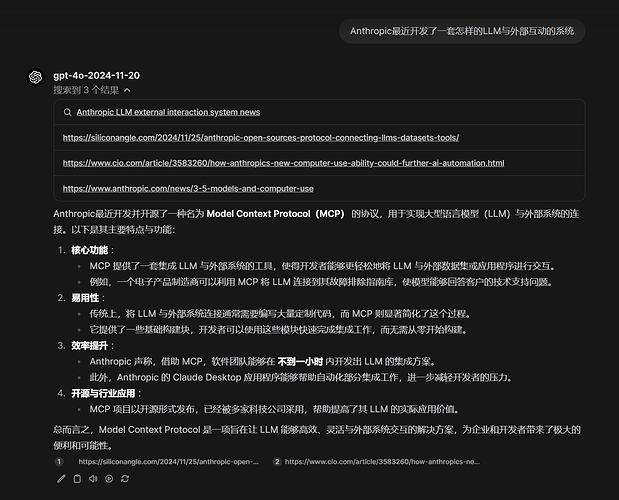
Task: Click the bullet starting with 'MCP 提供了一套集成'
Action: (x=323, y=266)
